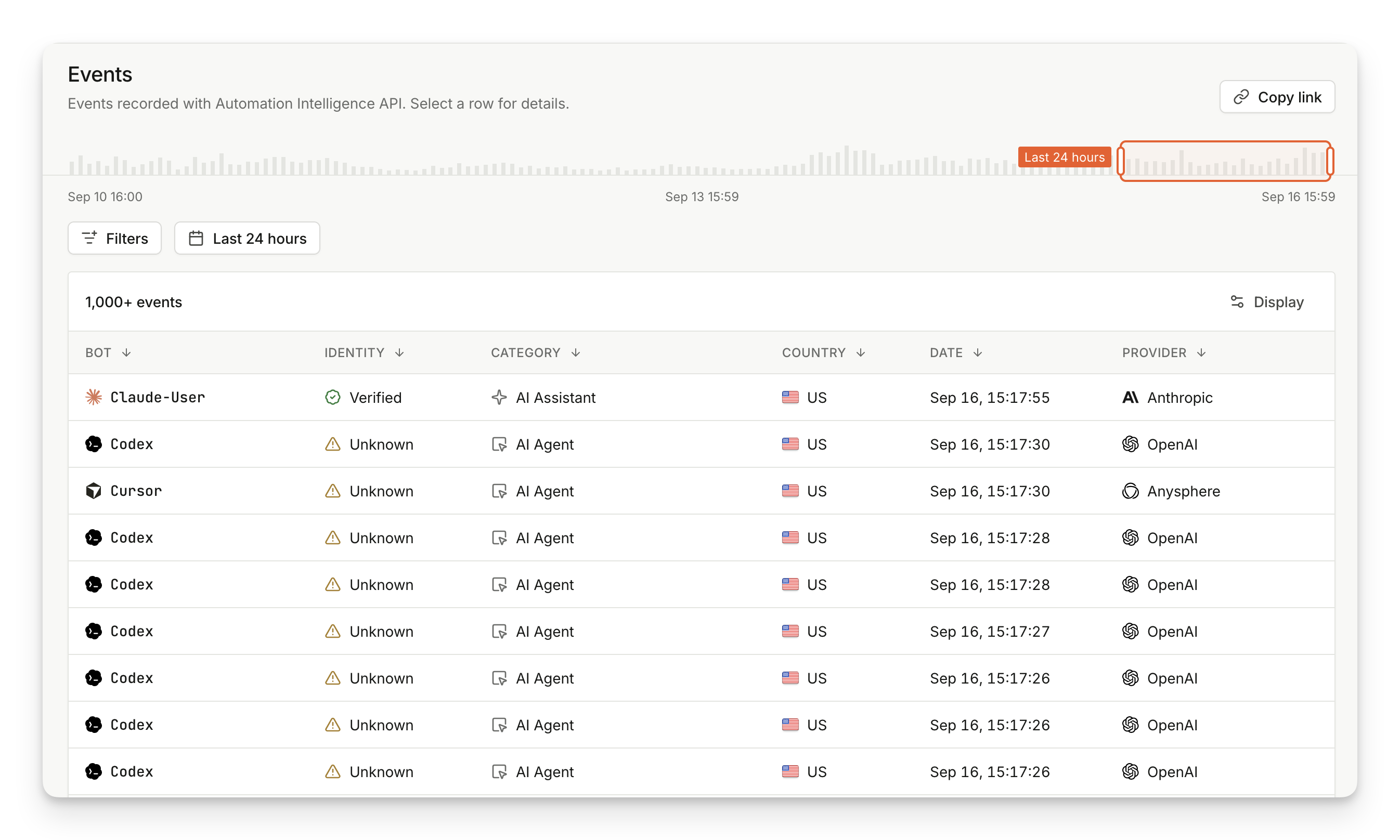The height and width of the screenshot is (840, 1400).
Task: Select the Claude-User event row
Action: tap(701, 397)
